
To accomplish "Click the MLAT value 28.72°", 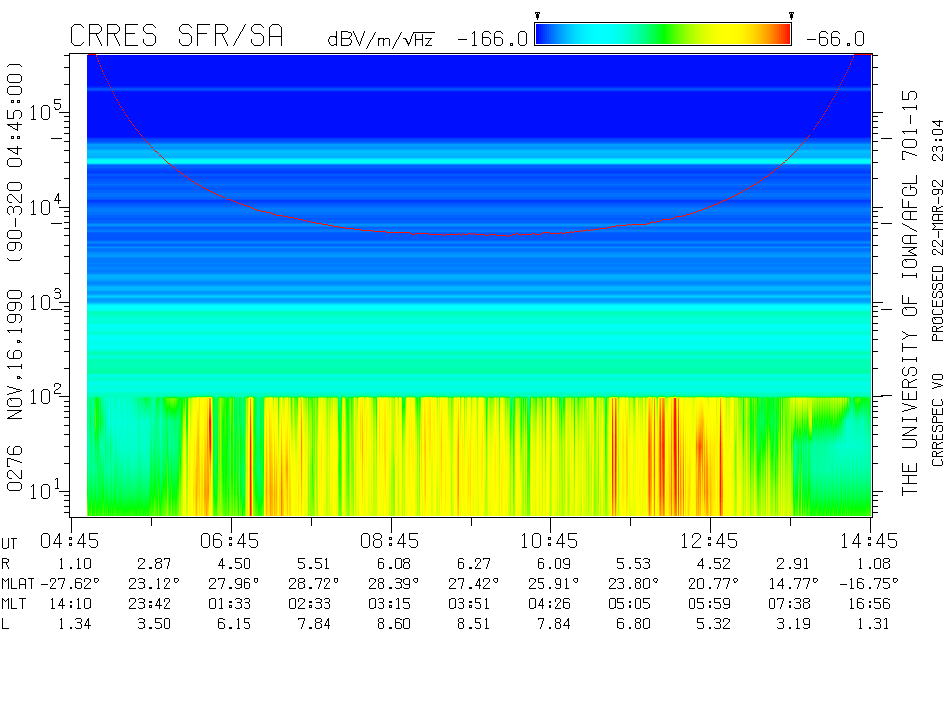I will [x=311, y=583].
